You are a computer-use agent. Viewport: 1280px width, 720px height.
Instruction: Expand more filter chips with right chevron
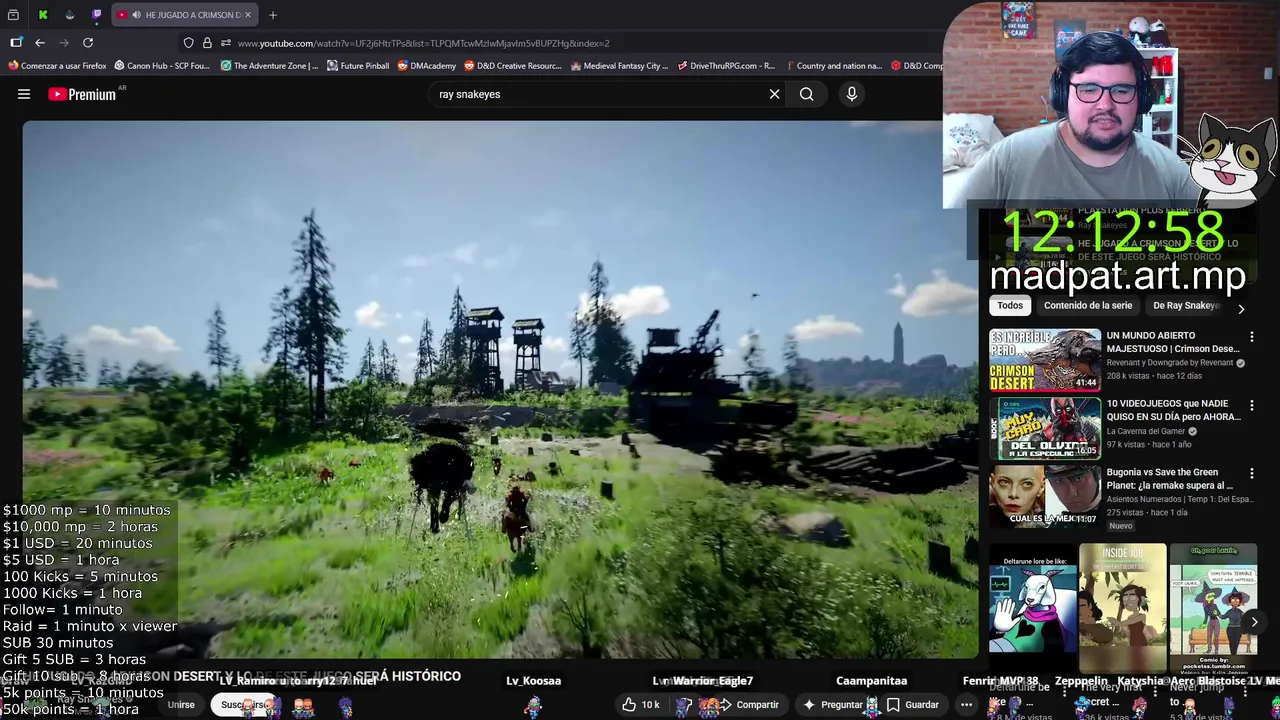tap(1241, 308)
